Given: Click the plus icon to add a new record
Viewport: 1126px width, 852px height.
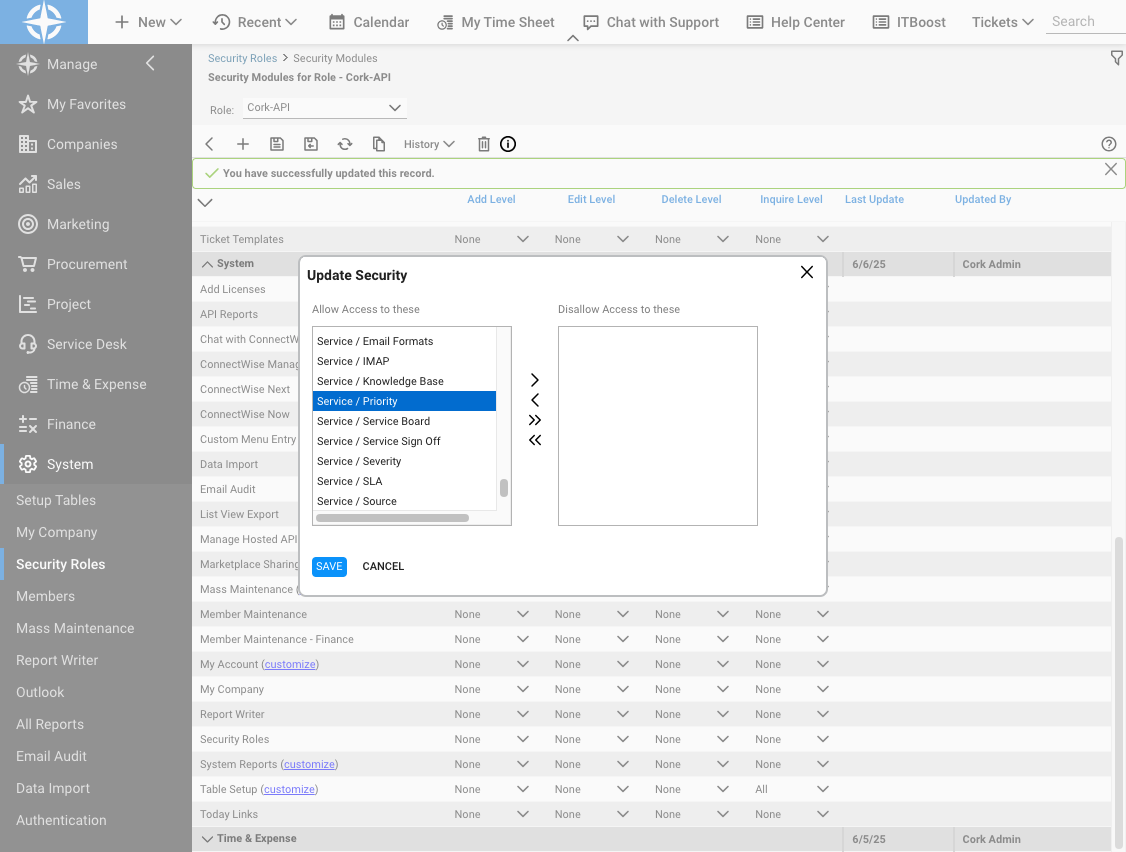Looking at the screenshot, I should pyautogui.click(x=243, y=144).
